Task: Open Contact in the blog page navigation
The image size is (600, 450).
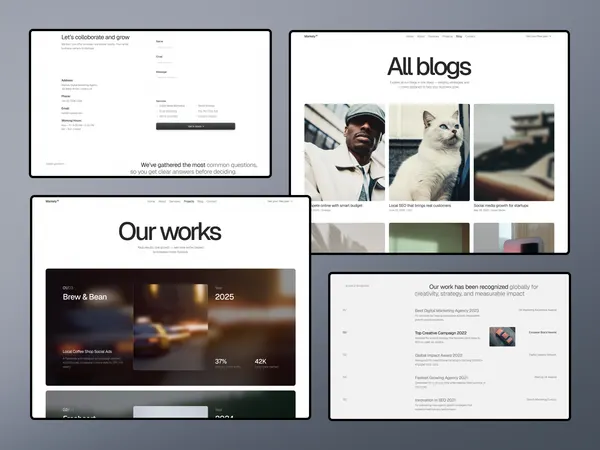Action: click(470, 36)
